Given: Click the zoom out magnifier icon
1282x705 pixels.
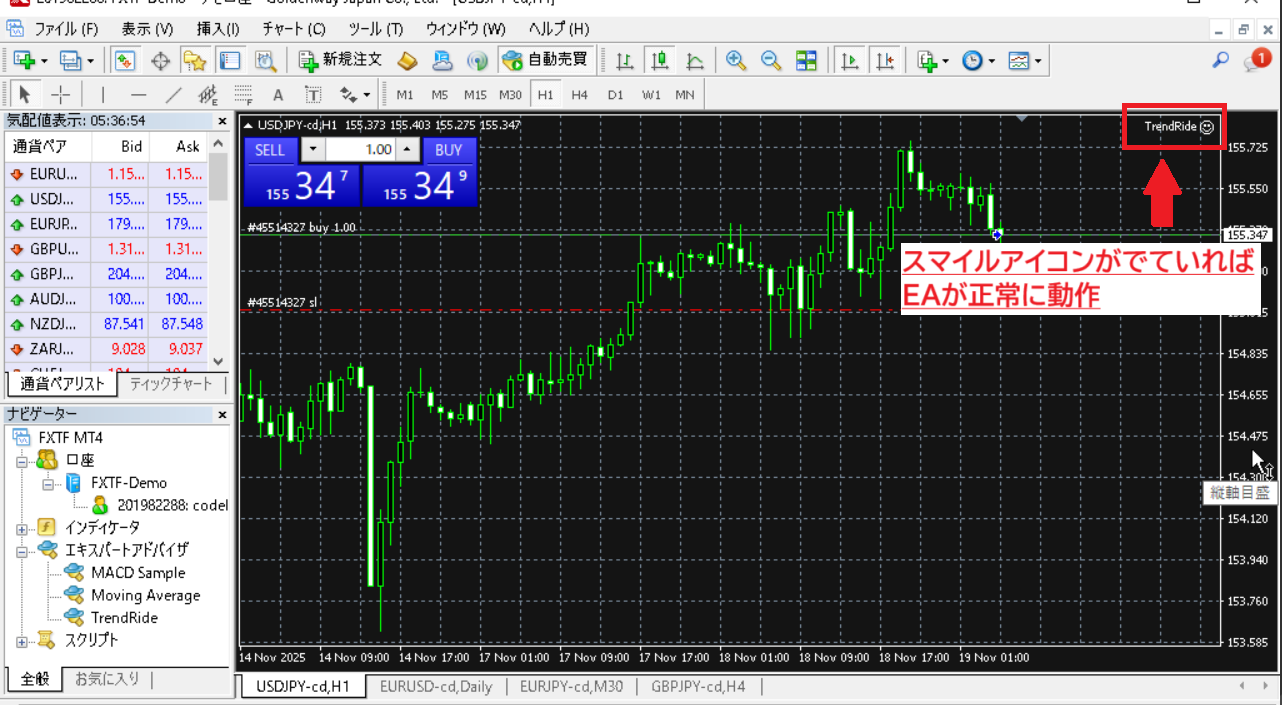Looking at the screenshot, I should click(x=770, y=61).
